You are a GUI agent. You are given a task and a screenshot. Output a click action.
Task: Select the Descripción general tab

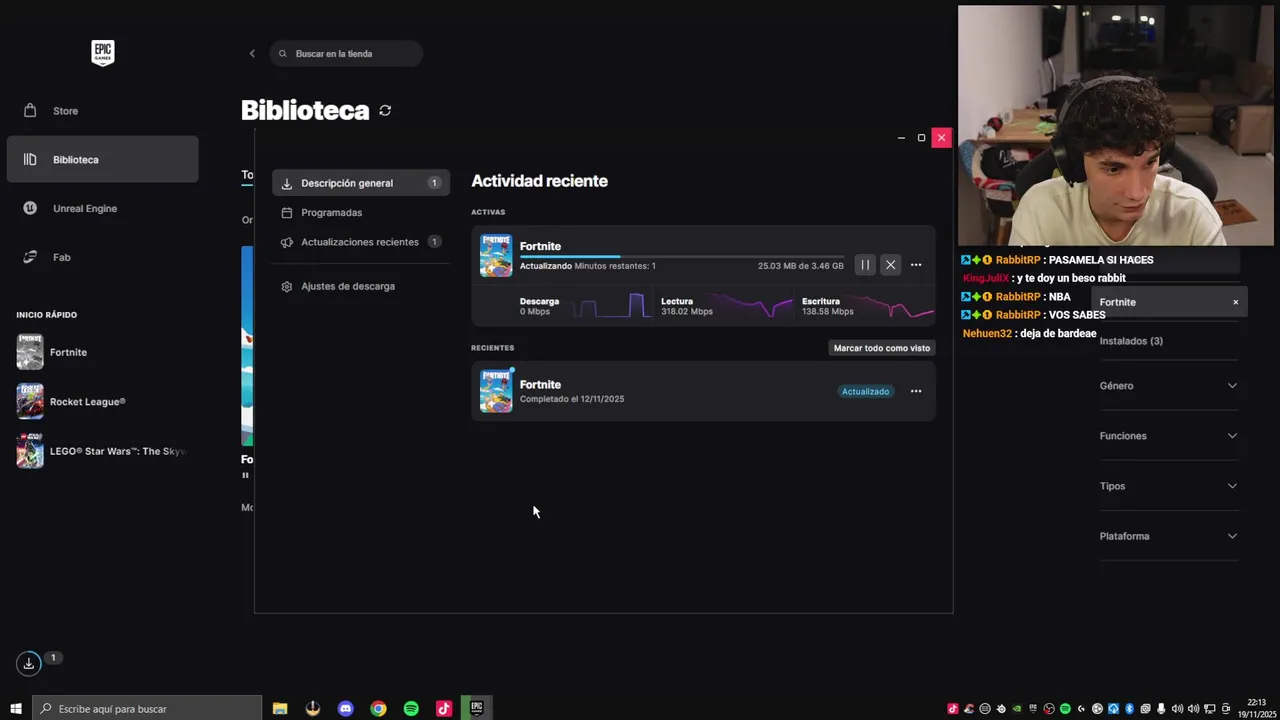pyautogui.click(x=361, y=183)
